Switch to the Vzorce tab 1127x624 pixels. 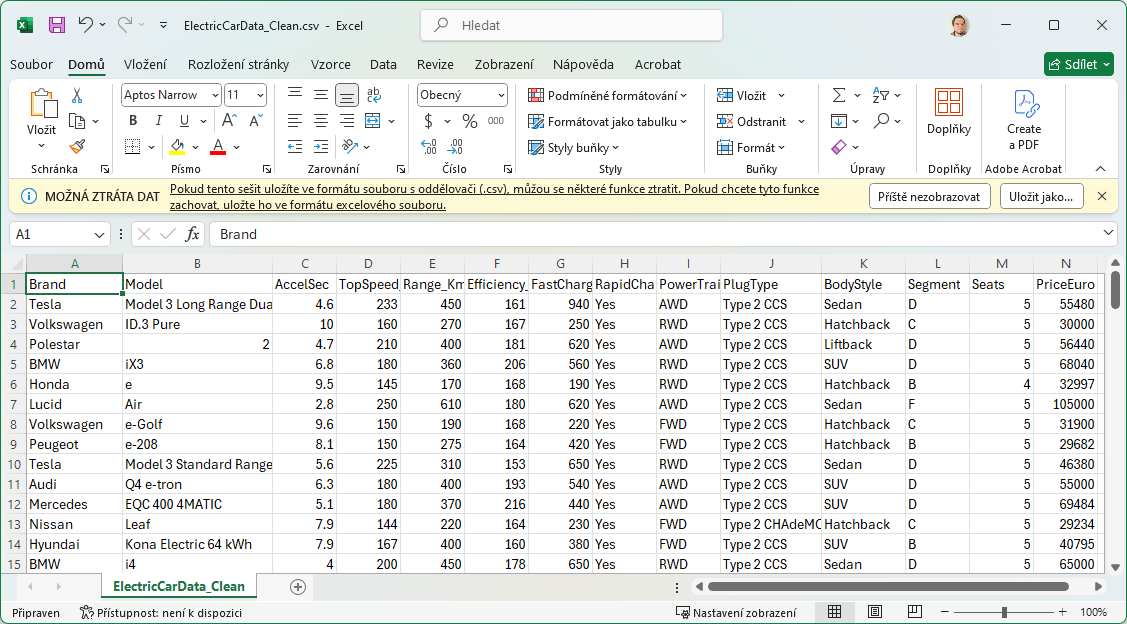click(x=331, y=64)
